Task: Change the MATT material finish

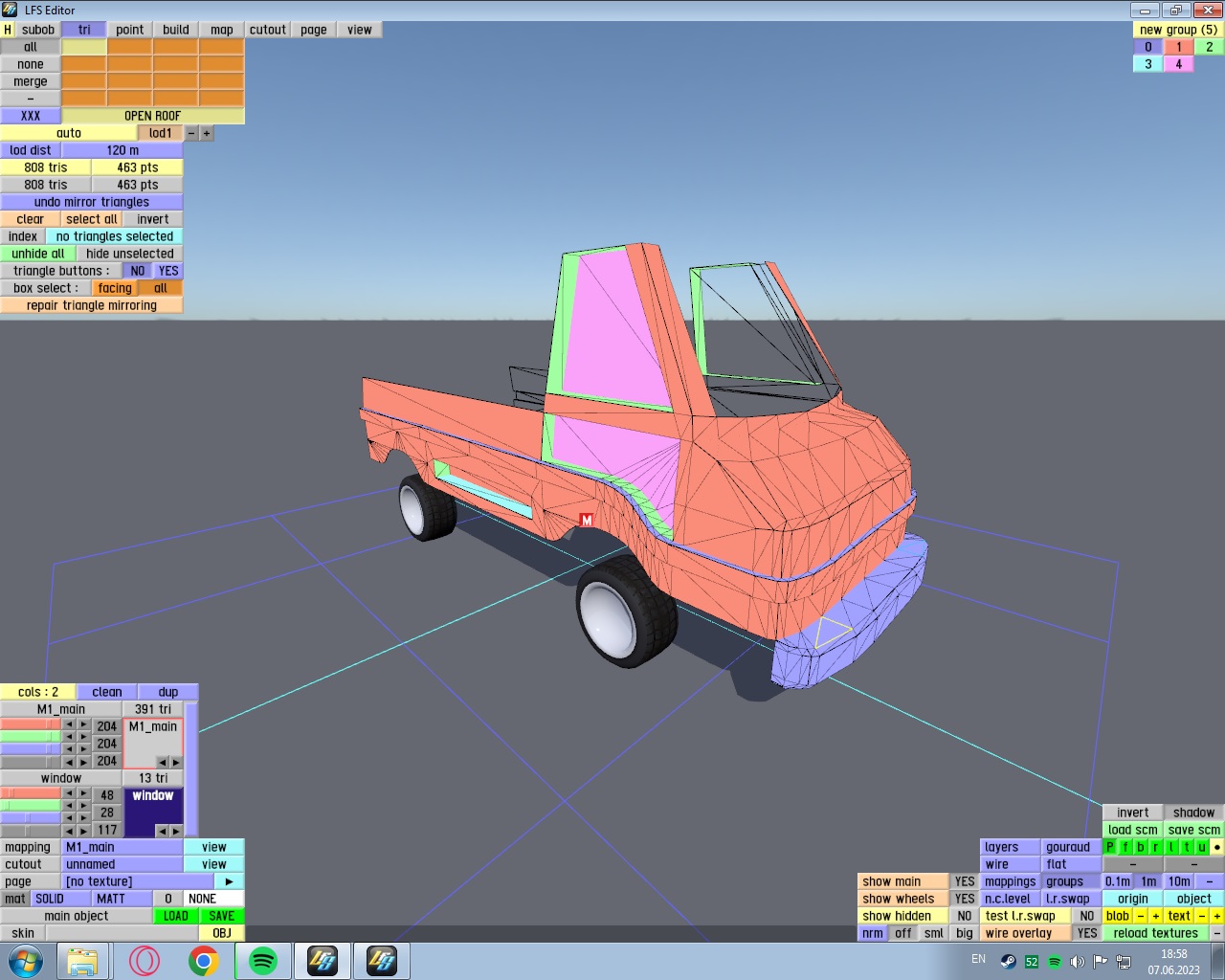Action: click(122, 899)
